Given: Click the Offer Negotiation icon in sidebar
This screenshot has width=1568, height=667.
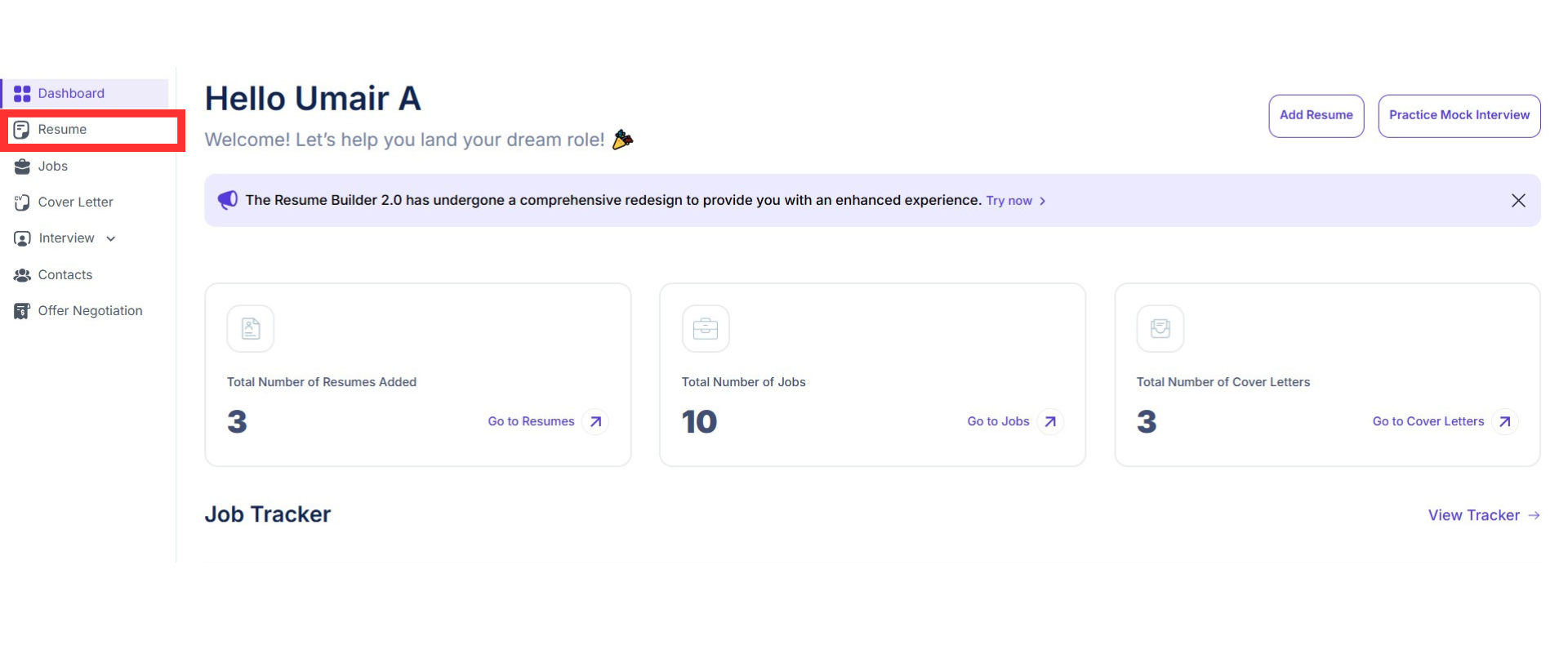Looking at the screenshot, I should point(22,311).
